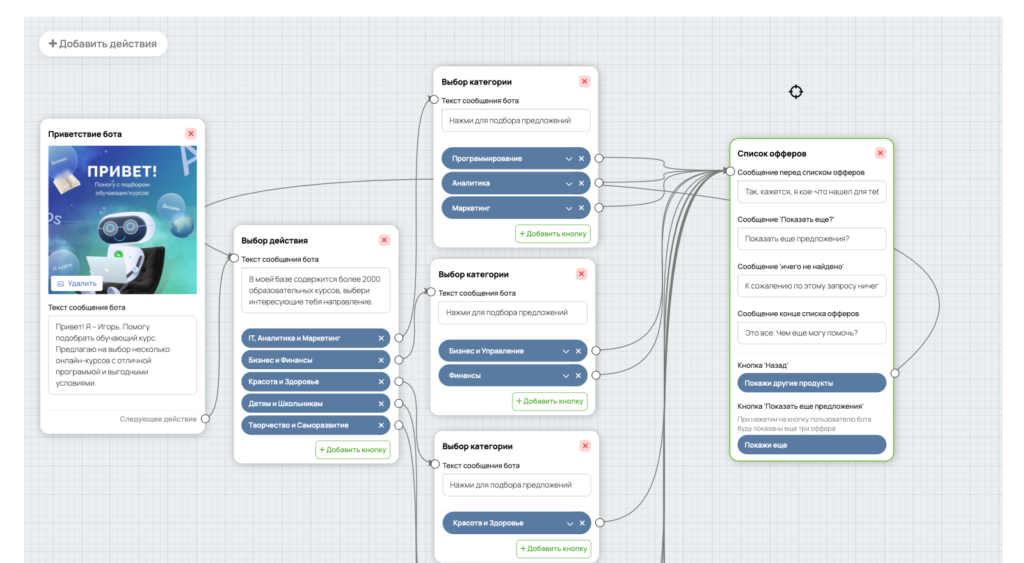1024x563 pixels.
Task: Delete the Приветствие бота block
Action: tap(191, 133)
